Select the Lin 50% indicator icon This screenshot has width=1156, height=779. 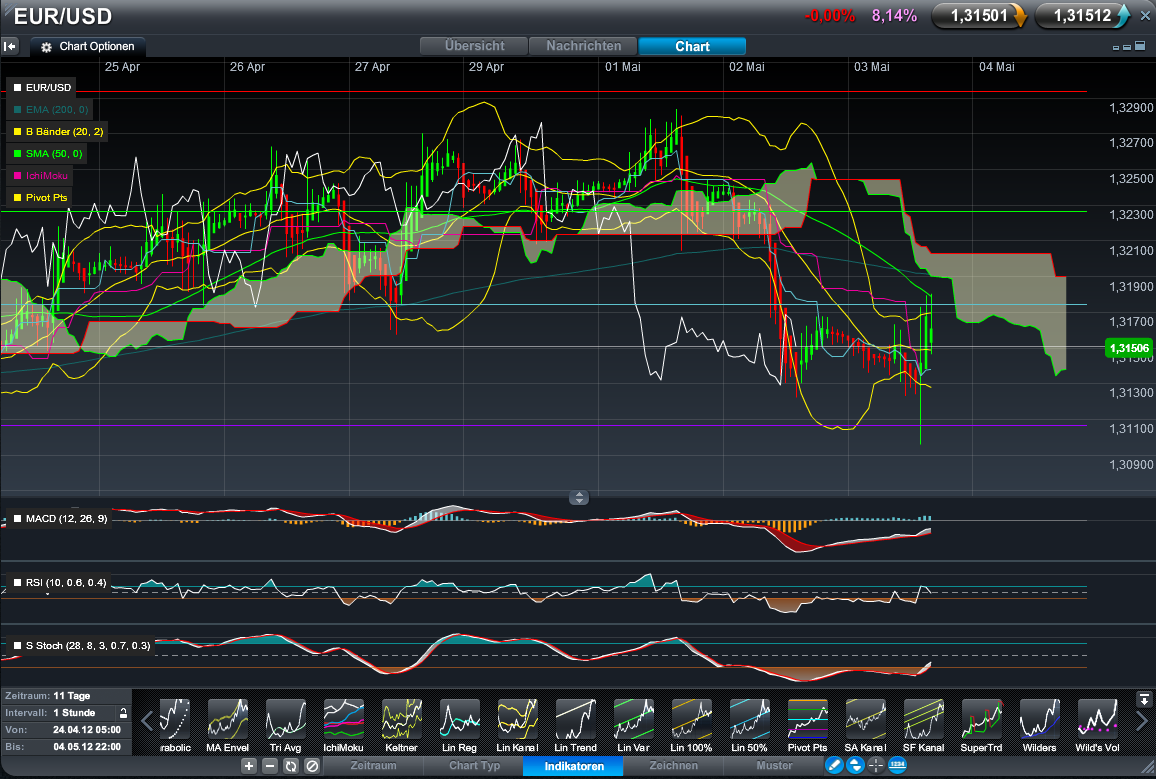[x=749, y=719]
